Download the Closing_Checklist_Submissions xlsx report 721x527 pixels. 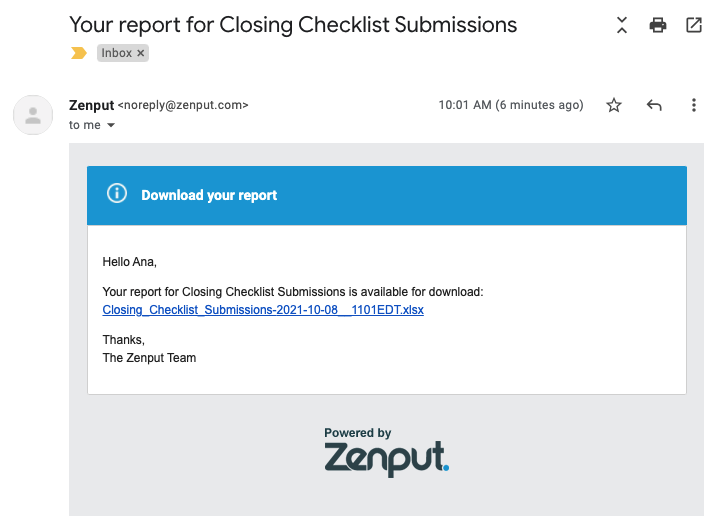[263, 310]
